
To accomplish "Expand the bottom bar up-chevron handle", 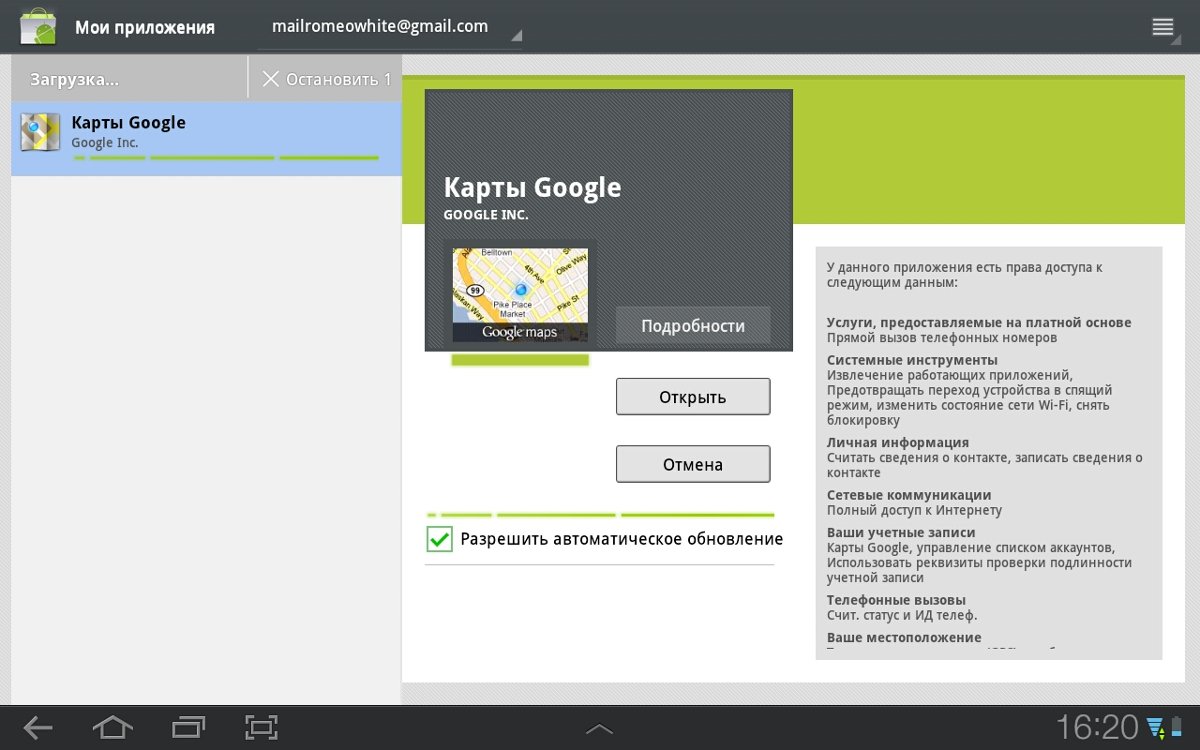I will [x=599, y=729].
